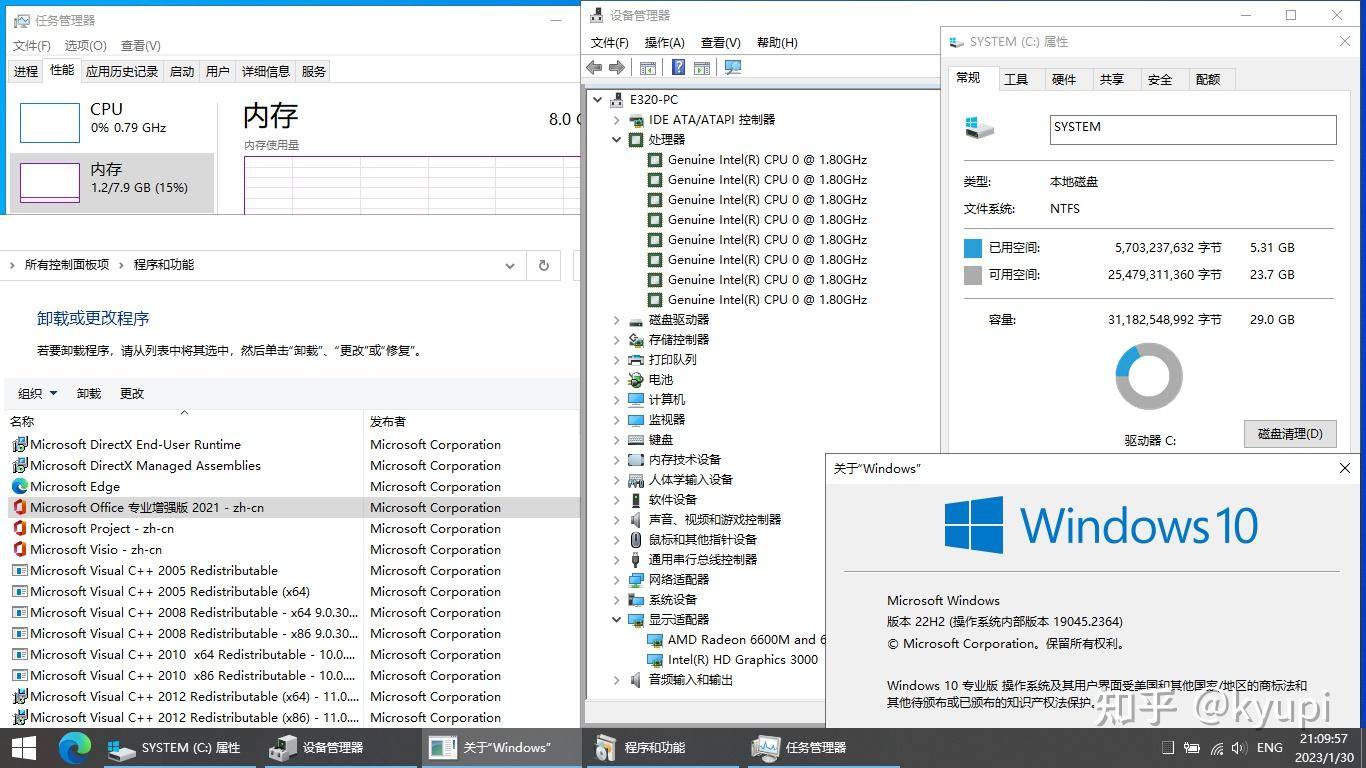Click the Microsoft Visio - zh-cn icon
1366x768 pixels.
coord(20,549)
